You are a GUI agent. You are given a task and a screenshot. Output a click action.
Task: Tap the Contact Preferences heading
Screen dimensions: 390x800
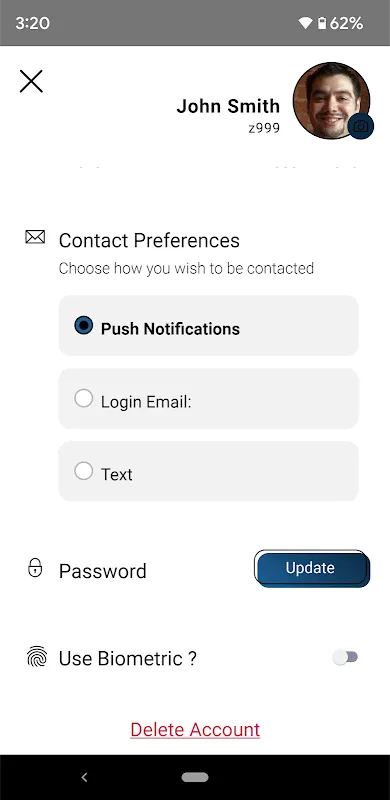click(x=149, y=240)
